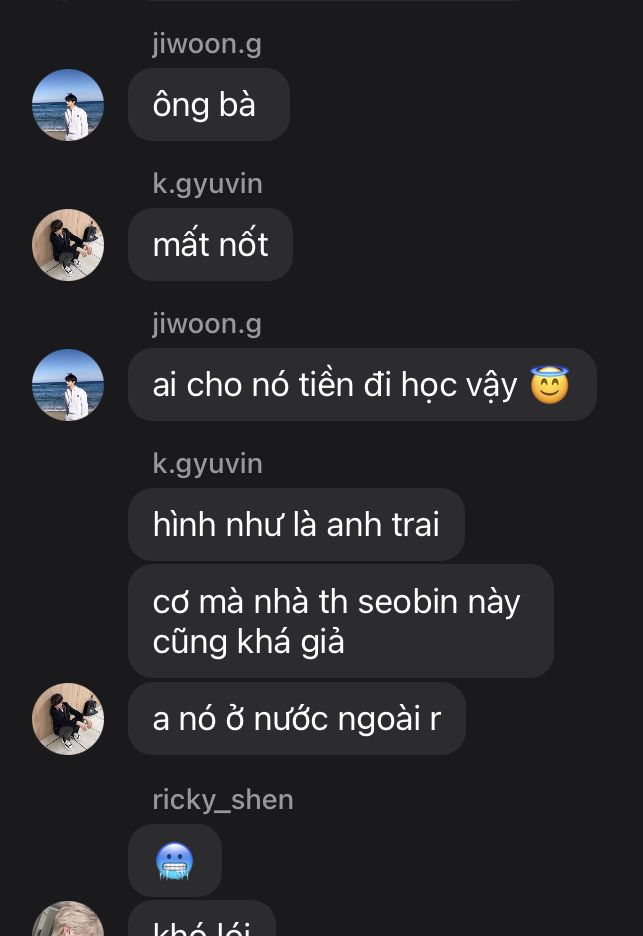This screenshot has height=936, width=643.
Task: Select the "ông bà" message bubble
Action: coord(209,104)
